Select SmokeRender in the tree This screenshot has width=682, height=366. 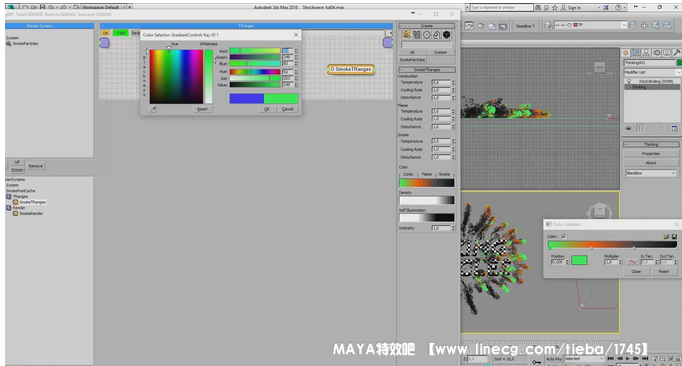point(31,214)
